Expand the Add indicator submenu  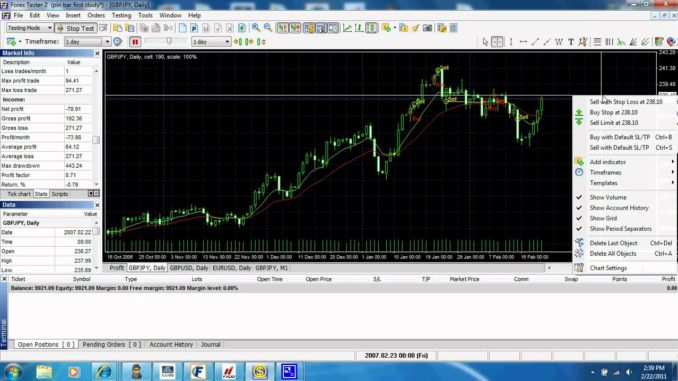click(608, 162)
